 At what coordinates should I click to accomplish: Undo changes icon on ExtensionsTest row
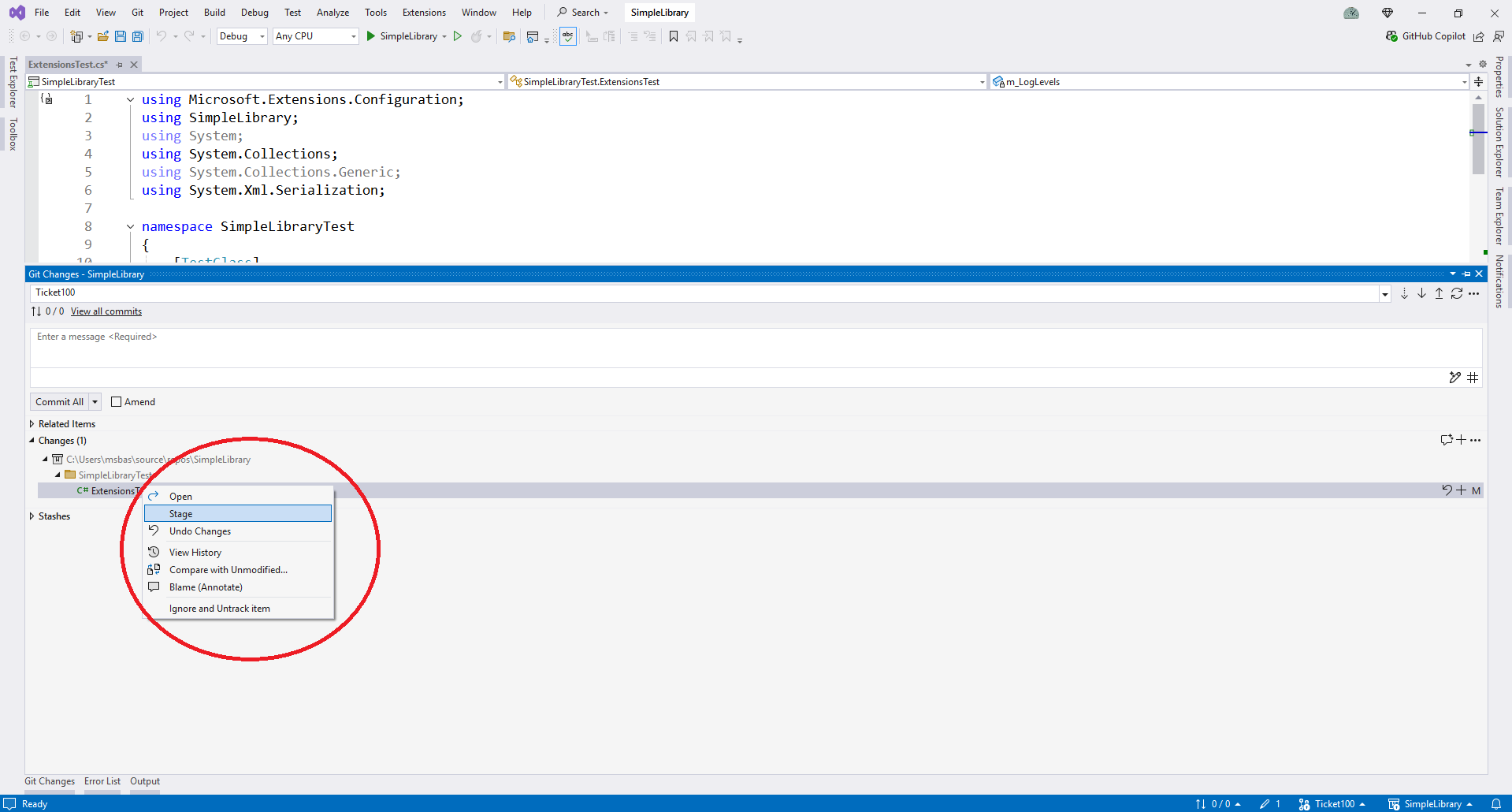pyautogui.click(x=1447, y=490)
